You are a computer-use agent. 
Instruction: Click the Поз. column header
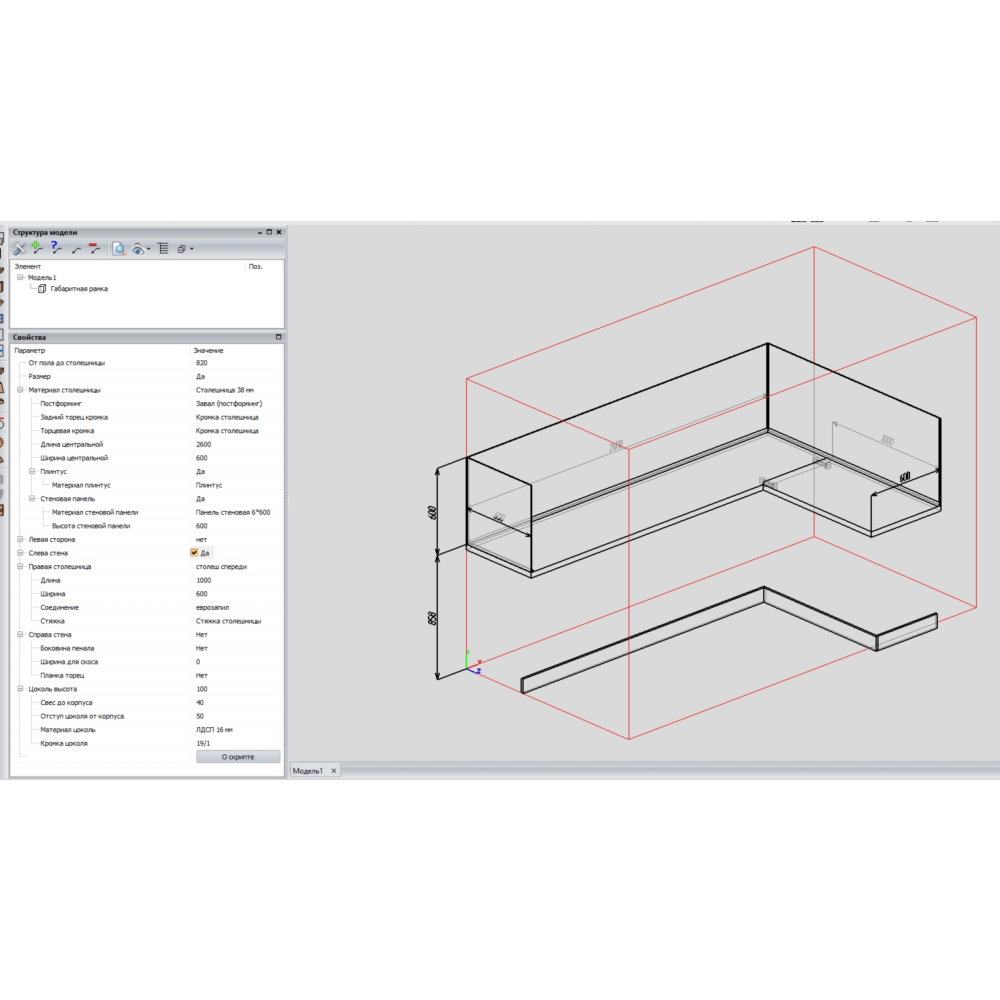[x=255, y=266]
